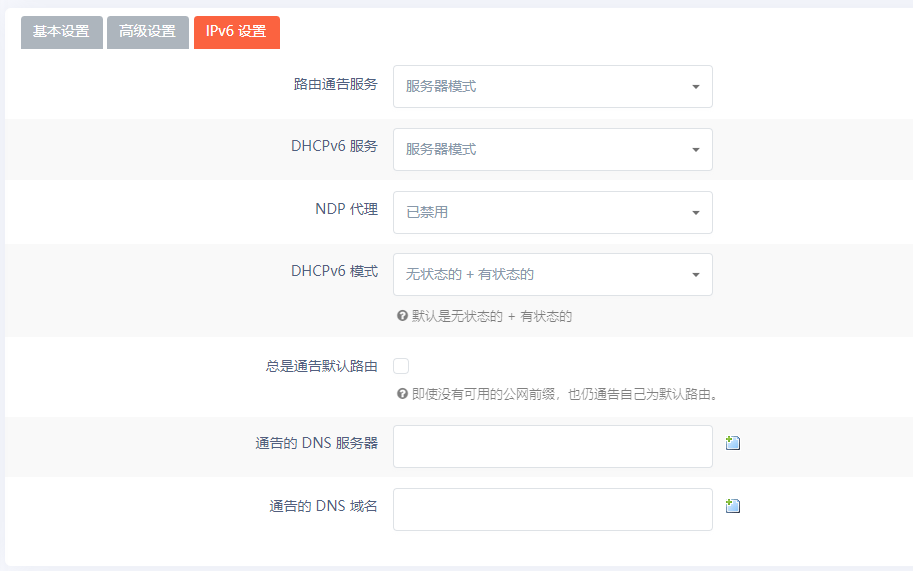
Task: Click the hint text 默认是无状态的 + 有状态的
Action: tap(491, 317)
